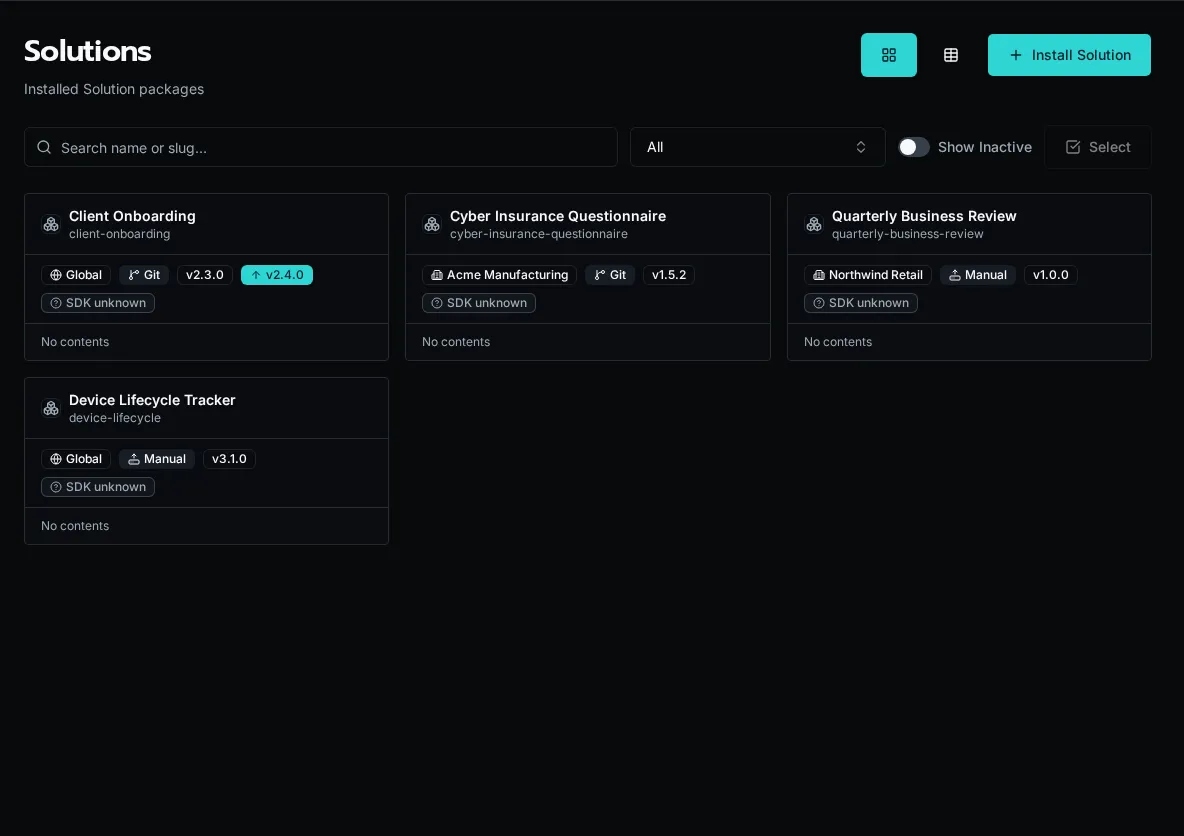1184x836 pixels.
Task: Switch to grid view layout
Action: pos(889,55)
